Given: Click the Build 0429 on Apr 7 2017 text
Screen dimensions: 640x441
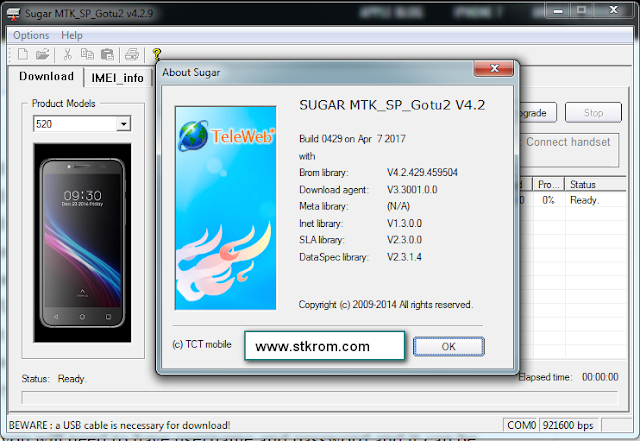Looking at the screenshot, I should tap(352, 139).
